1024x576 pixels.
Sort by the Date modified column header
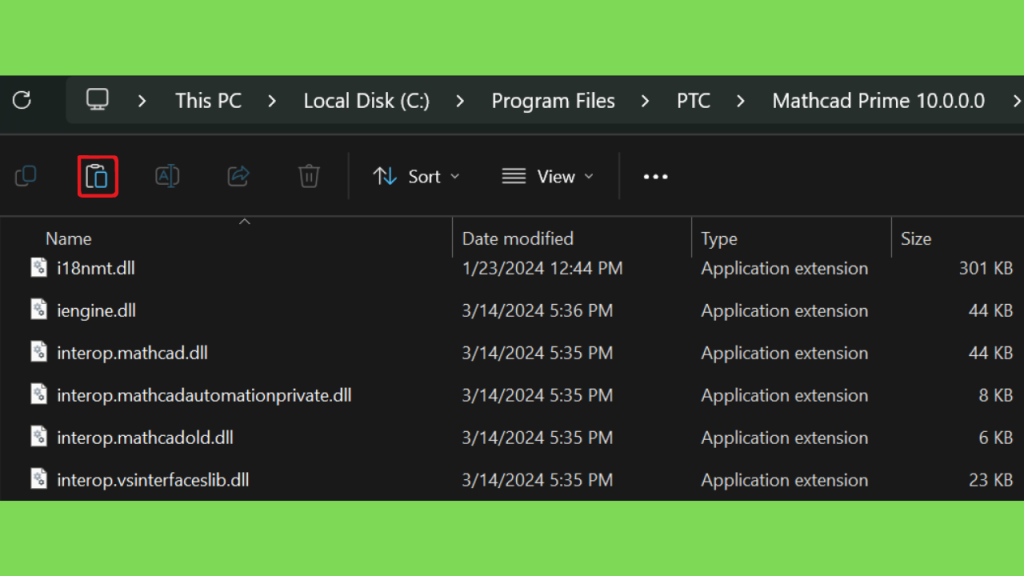[518, 238]
